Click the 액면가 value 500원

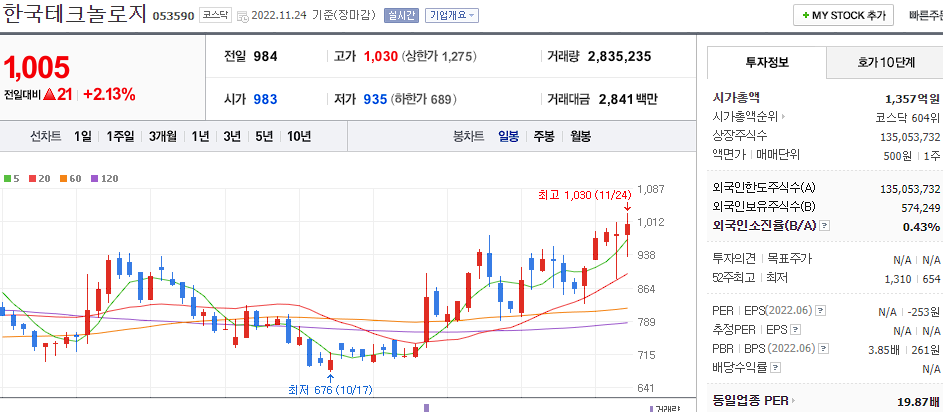[x=897, y=155]
